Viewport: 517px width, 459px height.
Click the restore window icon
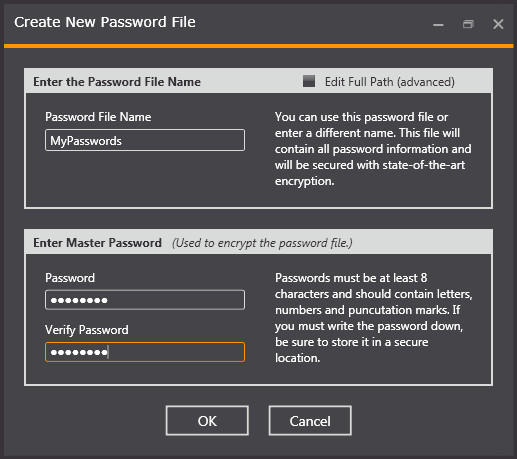coord(468,24)
